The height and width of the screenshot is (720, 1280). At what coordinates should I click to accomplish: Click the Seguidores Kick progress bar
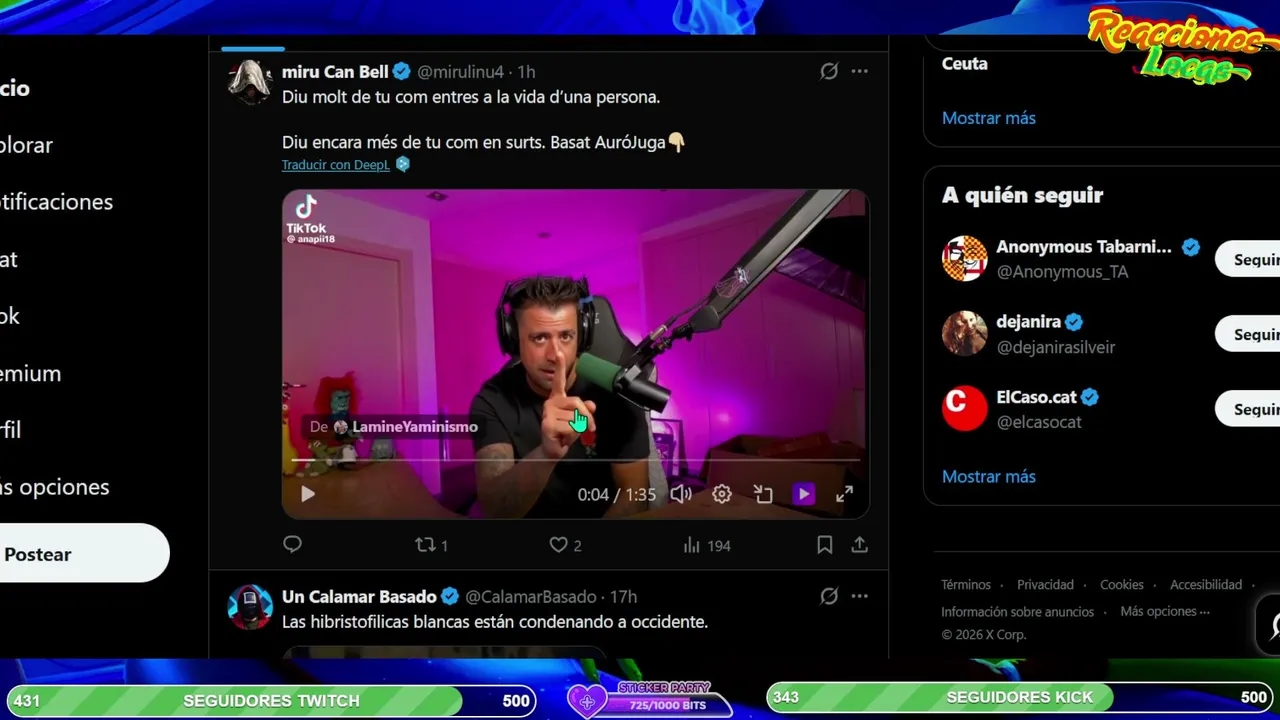1020,697
